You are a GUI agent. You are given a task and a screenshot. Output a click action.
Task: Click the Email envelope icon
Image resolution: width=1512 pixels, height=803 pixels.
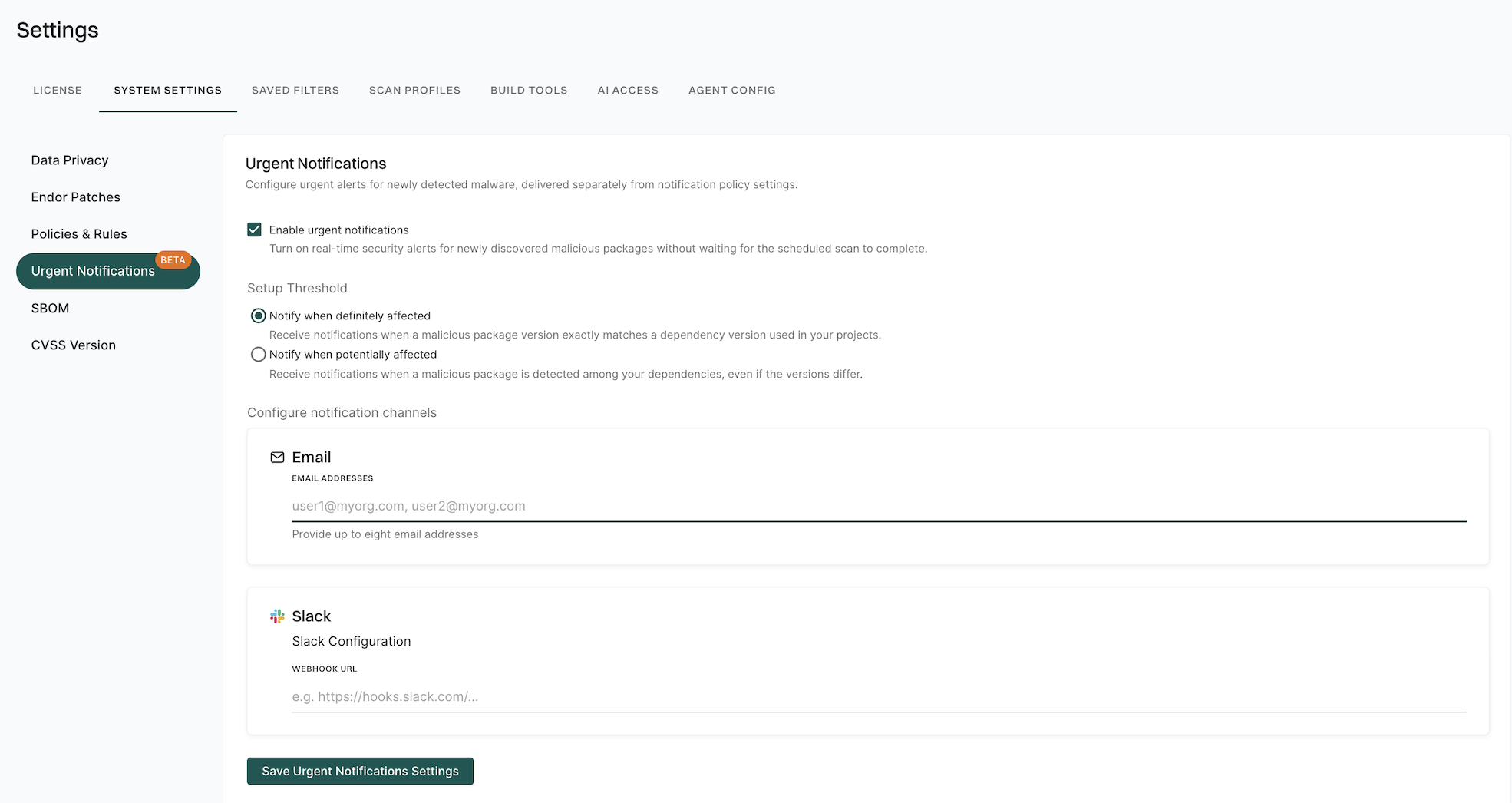click(277, 458)
